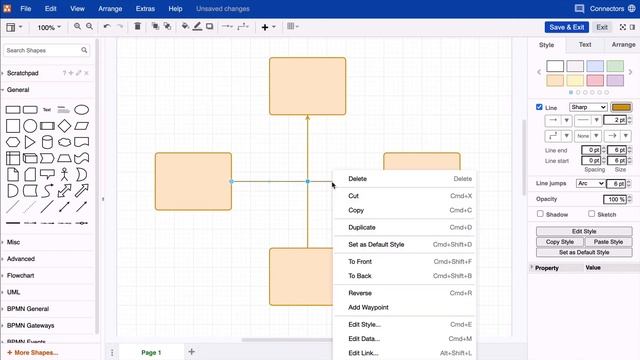This screenshot has width=640, height=360.
Task: Click the plus insert icon in toolbar
Action: [x=265, y=27]
